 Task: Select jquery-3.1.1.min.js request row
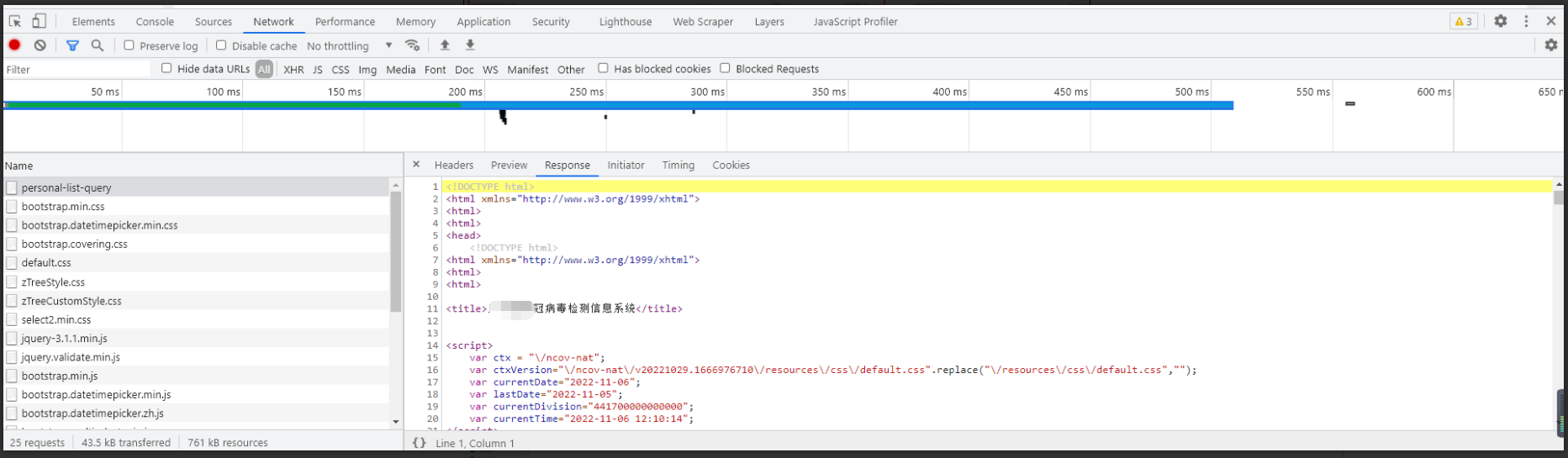click(x=197, y=338)
